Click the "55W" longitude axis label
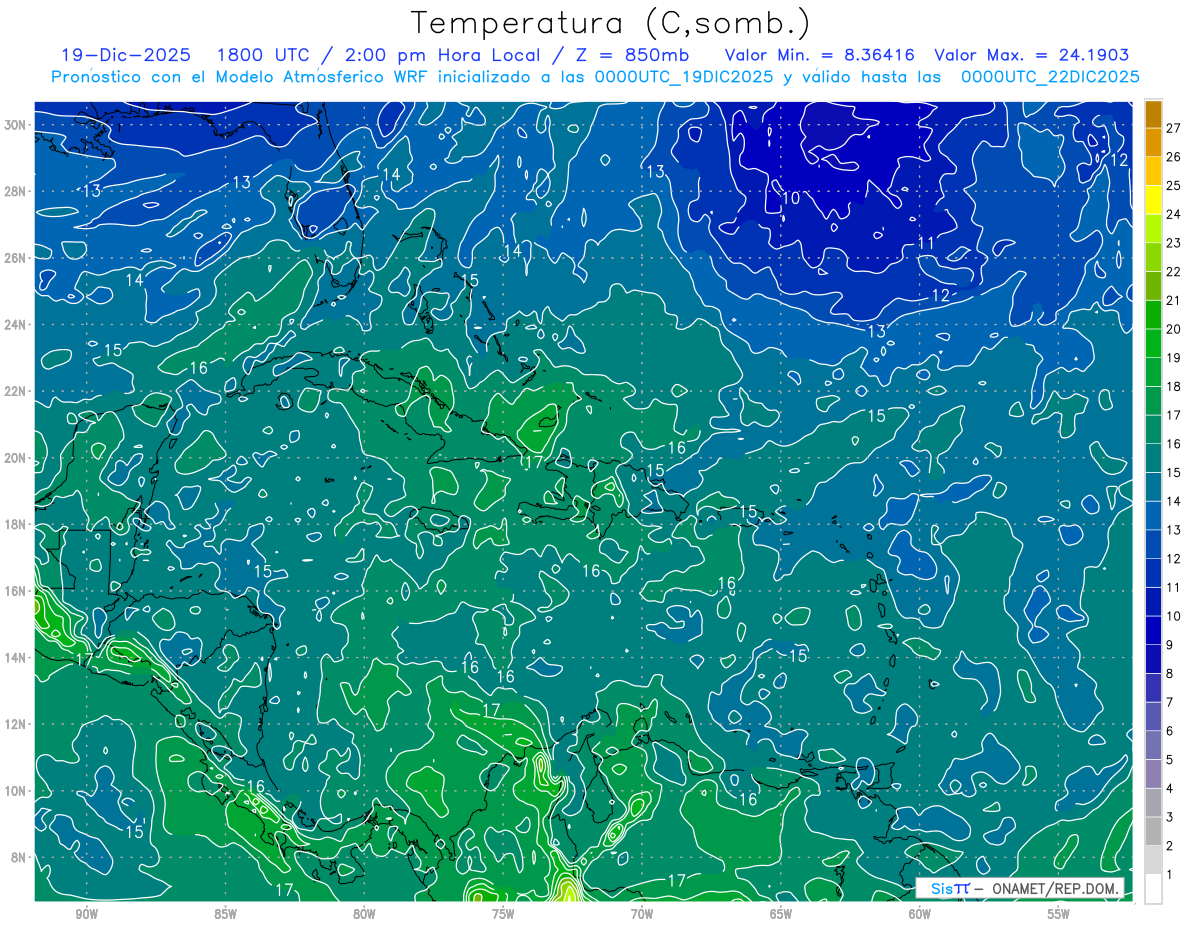Screen dimensions: 1200x927 (x=1059, y=914)
